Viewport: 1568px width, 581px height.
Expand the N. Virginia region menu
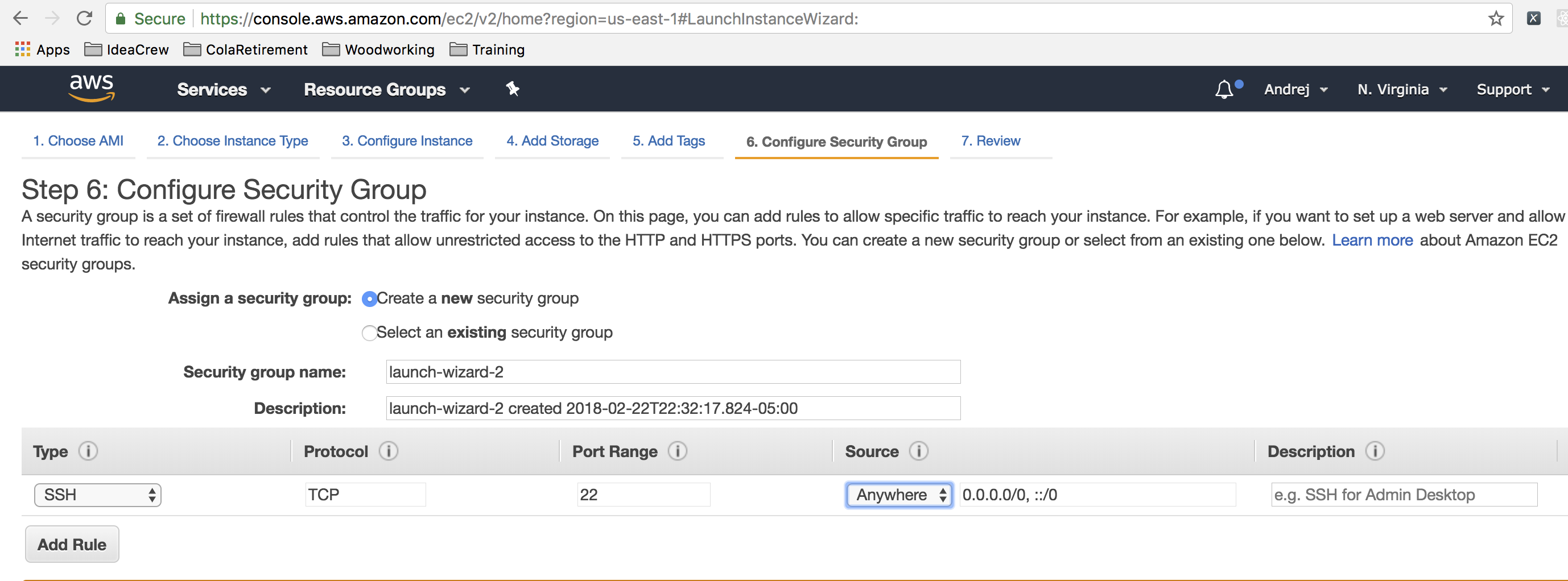[1401, 89]
